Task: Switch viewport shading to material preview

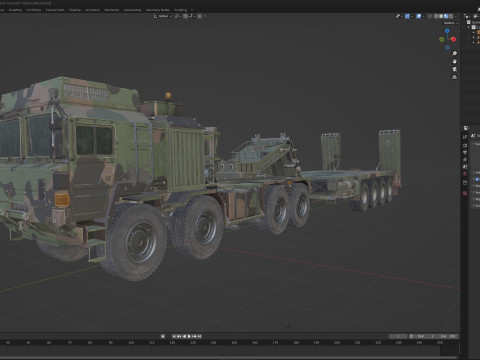Action: [x=446, y=16]
